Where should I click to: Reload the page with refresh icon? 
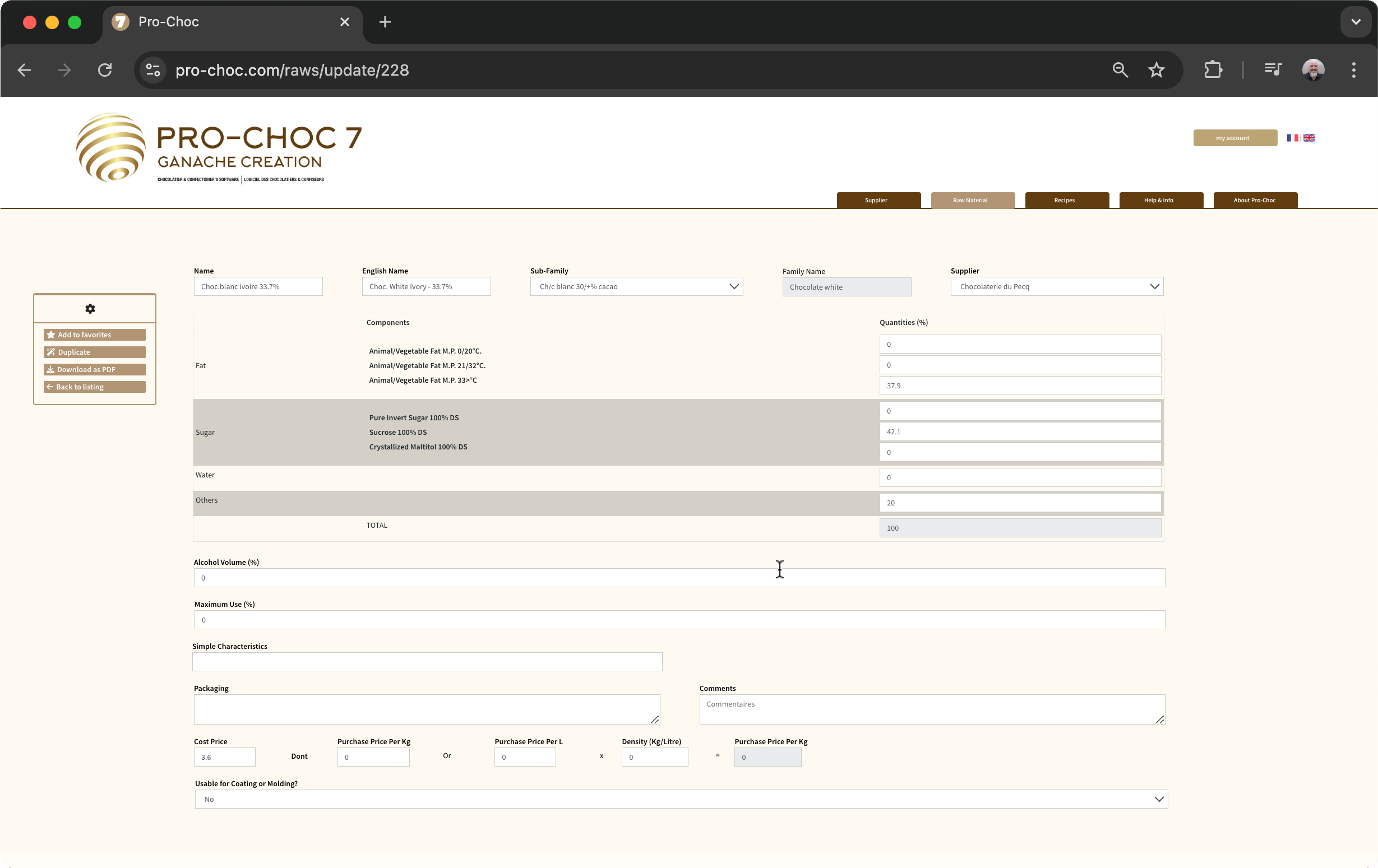pos(105,70)
